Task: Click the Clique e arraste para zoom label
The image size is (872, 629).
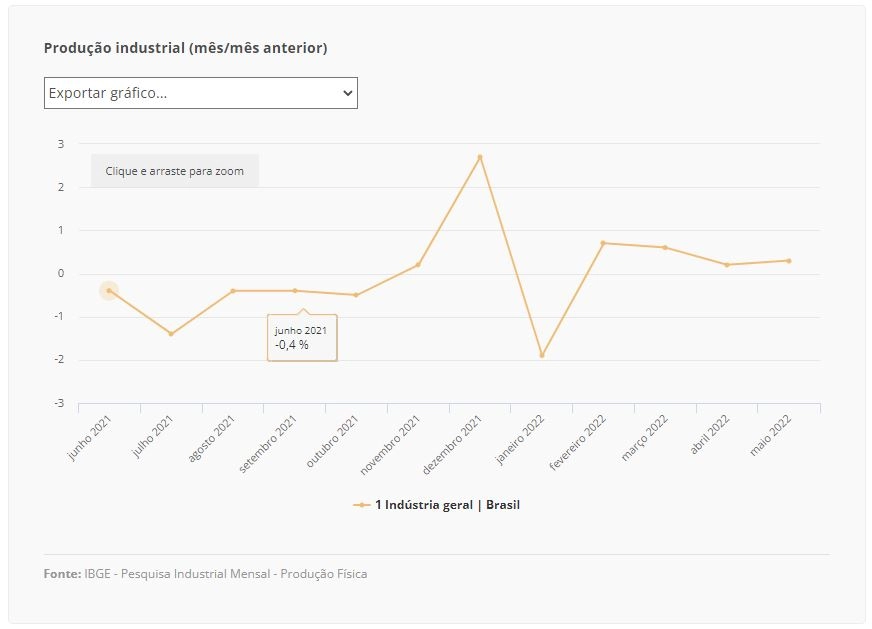Action: pos(175,171)
